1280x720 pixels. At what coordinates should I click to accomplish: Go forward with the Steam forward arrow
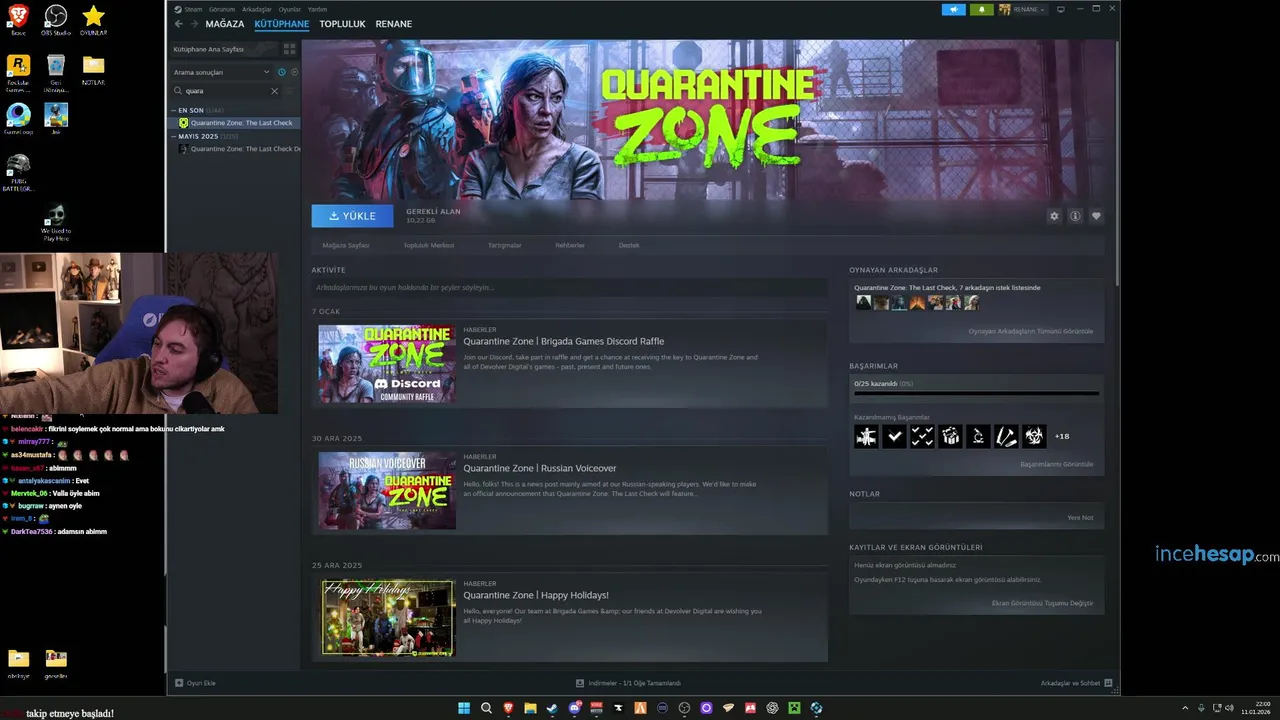192,24
